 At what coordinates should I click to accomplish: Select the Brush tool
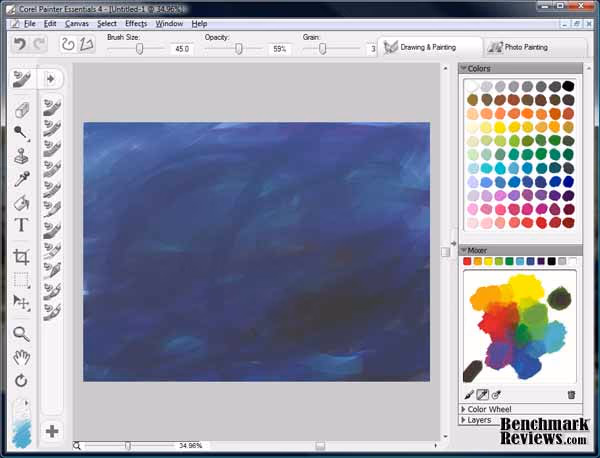(22, 79)
